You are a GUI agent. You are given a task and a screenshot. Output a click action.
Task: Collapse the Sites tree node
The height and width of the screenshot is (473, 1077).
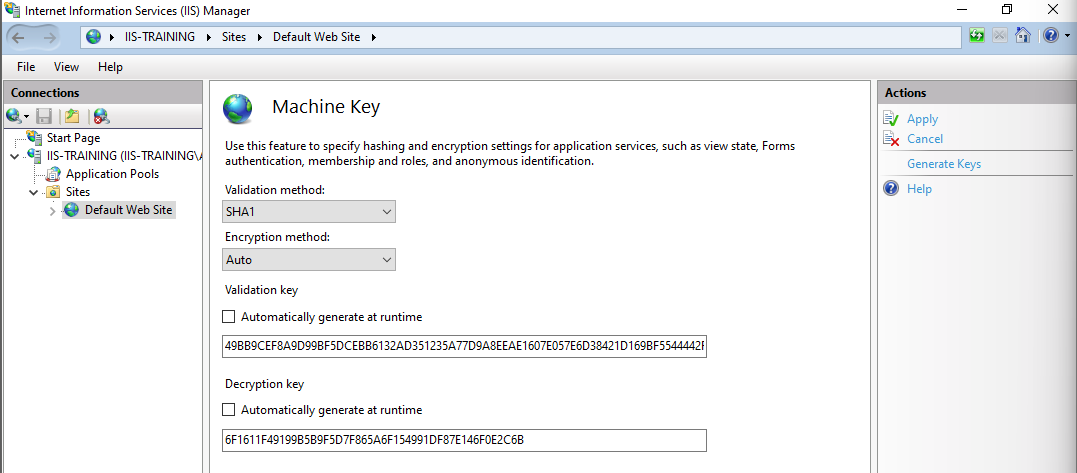(x=34, y=192)
